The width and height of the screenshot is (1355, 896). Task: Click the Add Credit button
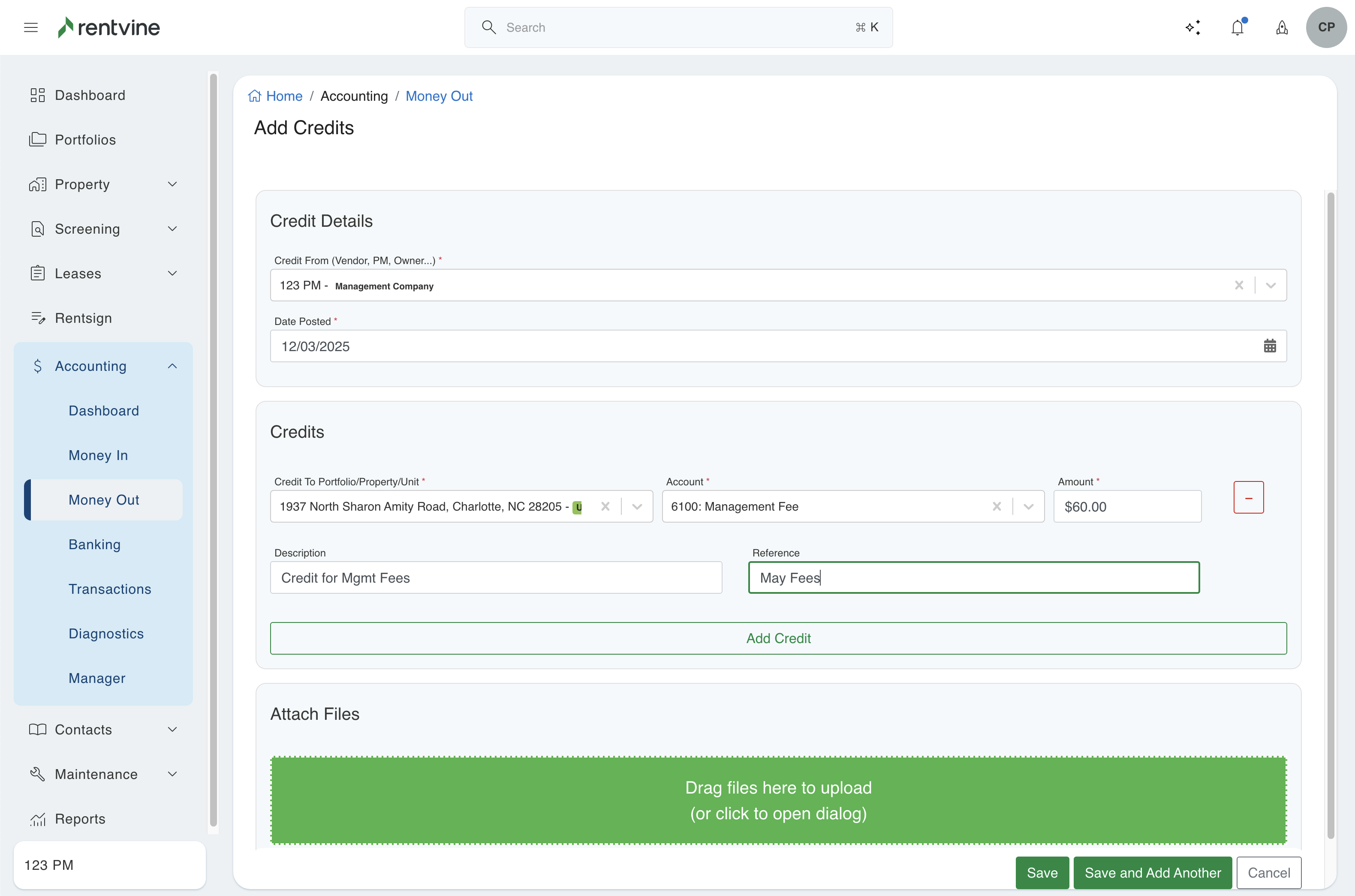tap(778, 638)
